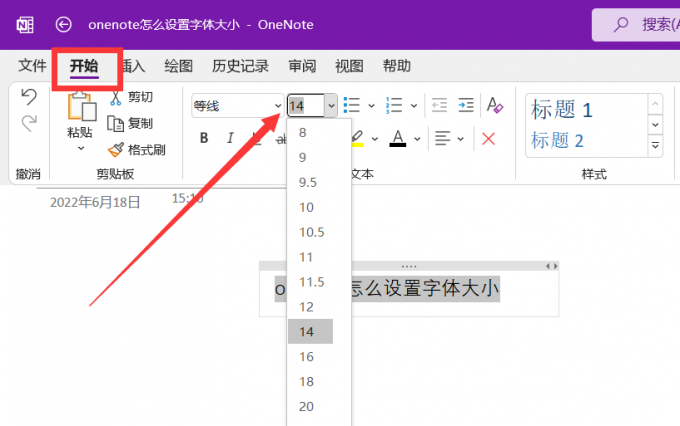Click the OneNote app logo icon

click(x=25, y=25)
